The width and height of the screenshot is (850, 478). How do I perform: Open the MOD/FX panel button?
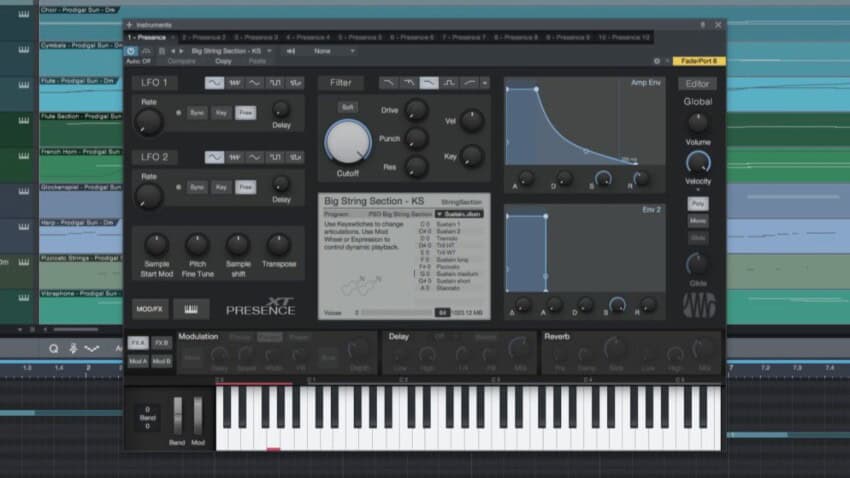(150, 309)
